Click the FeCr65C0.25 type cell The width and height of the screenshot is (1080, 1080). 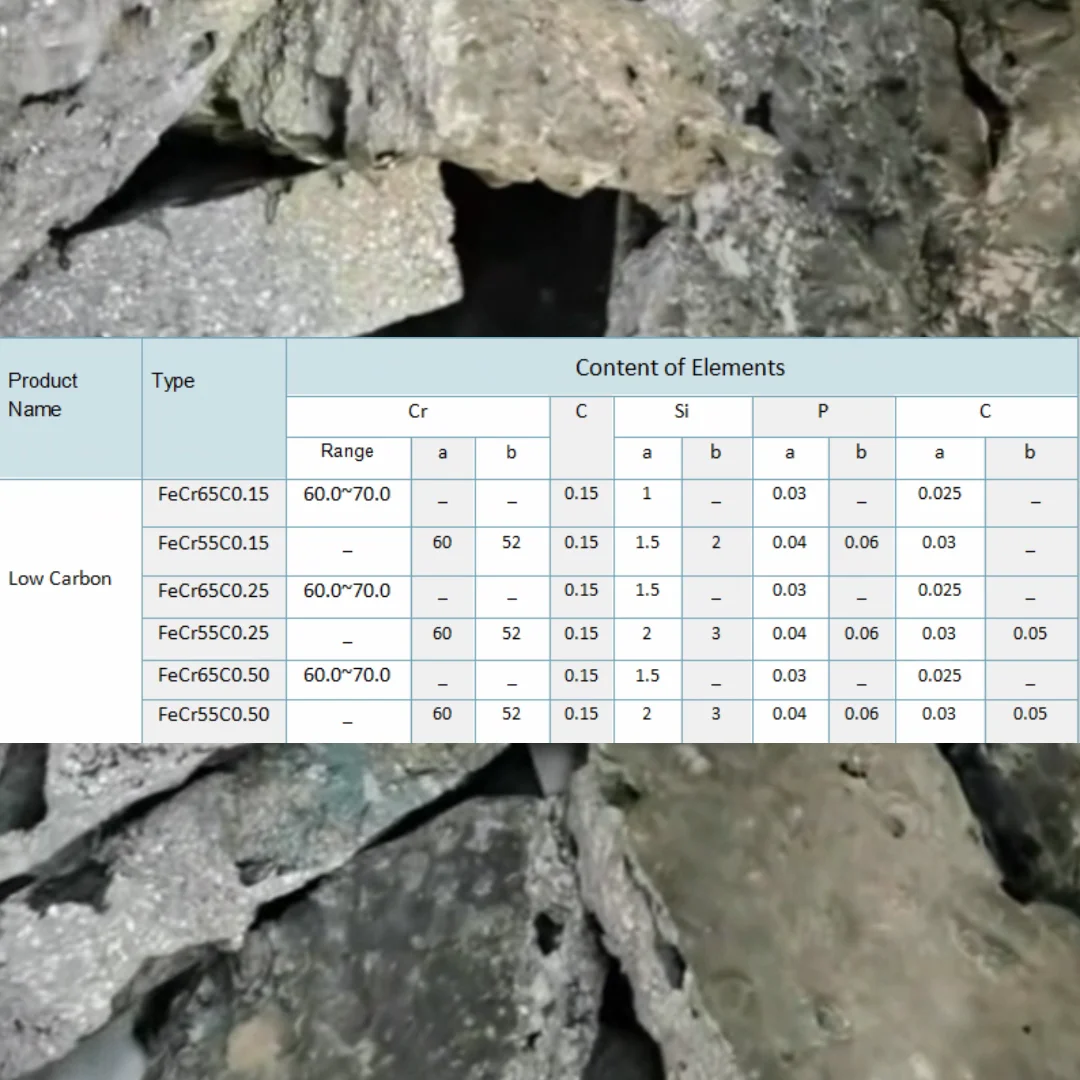[213, 591]
